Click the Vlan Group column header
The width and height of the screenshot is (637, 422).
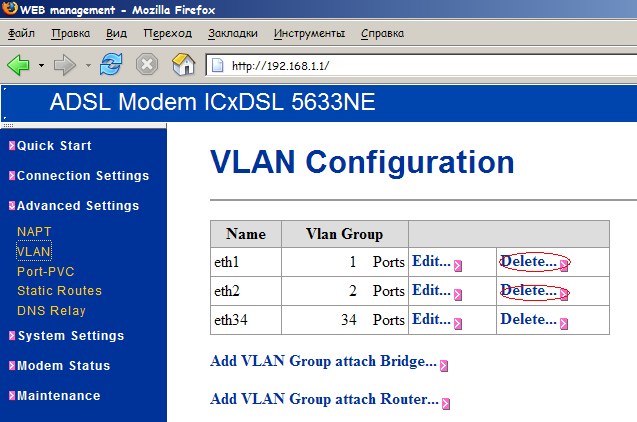point(344,234)
